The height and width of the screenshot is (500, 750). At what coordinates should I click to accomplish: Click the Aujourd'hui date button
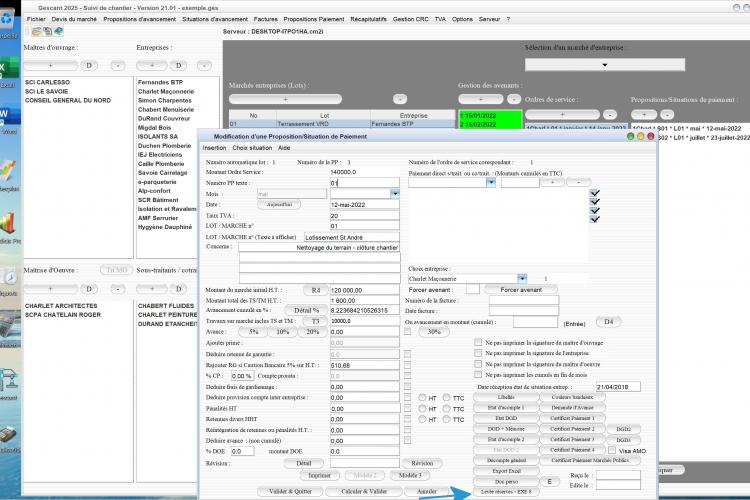(x=279, y=204)
